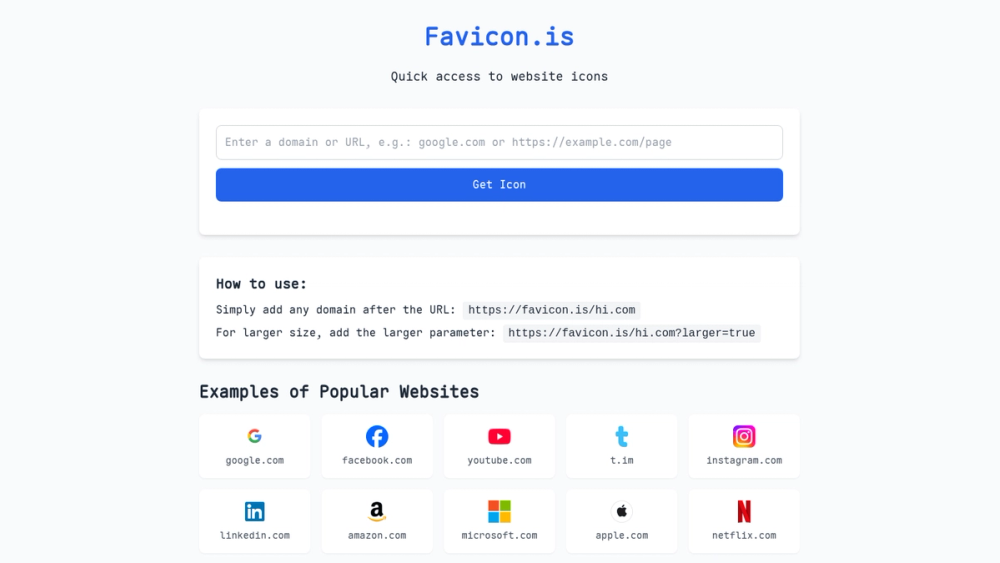The width and height of the screenshot is (1000, 563).
Task: Click the Netflix N icon
Action: (744, 511)
